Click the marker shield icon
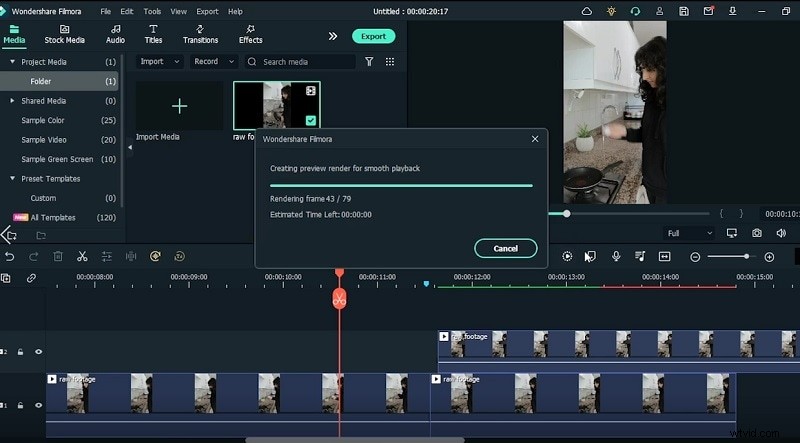Viewport: 800px width, 443px height. tap(591, 257)
